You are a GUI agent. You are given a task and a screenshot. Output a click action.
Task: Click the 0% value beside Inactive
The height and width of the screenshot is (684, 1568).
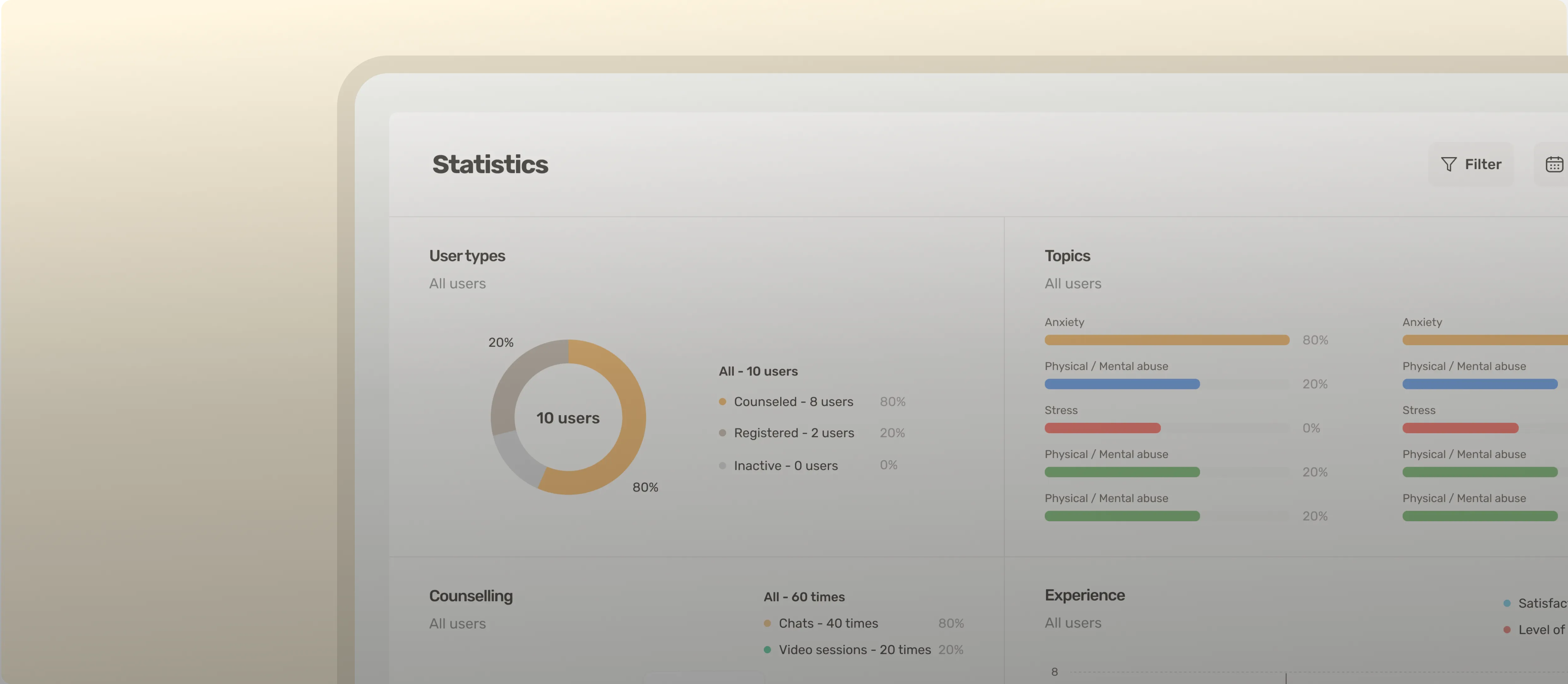coord(888,465)
